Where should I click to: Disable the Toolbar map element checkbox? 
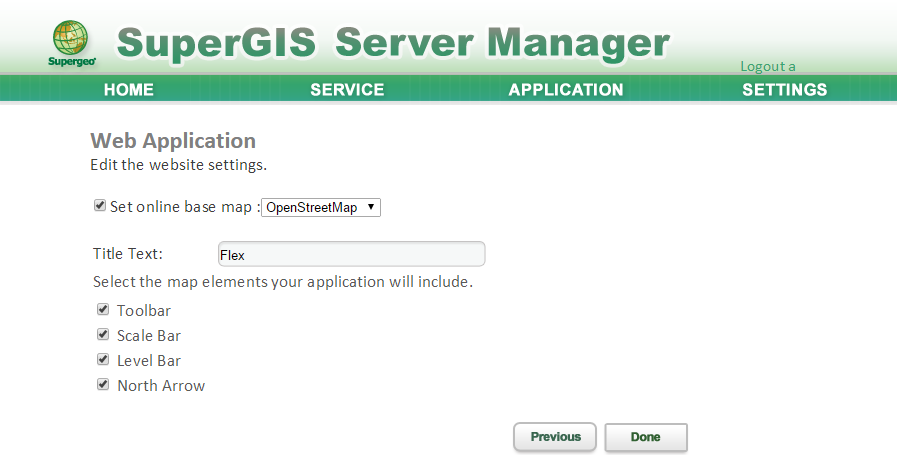[103, 310]
